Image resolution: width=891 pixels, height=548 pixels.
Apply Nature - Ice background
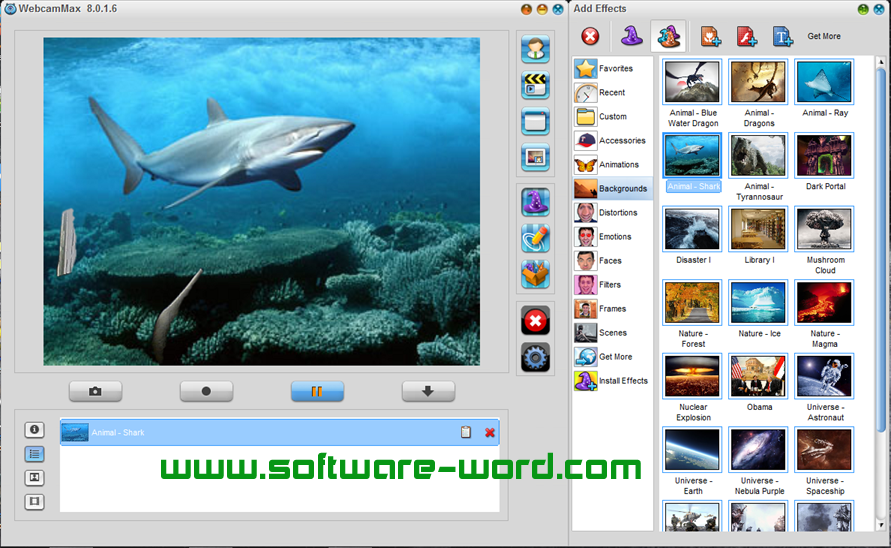(758, 302)
